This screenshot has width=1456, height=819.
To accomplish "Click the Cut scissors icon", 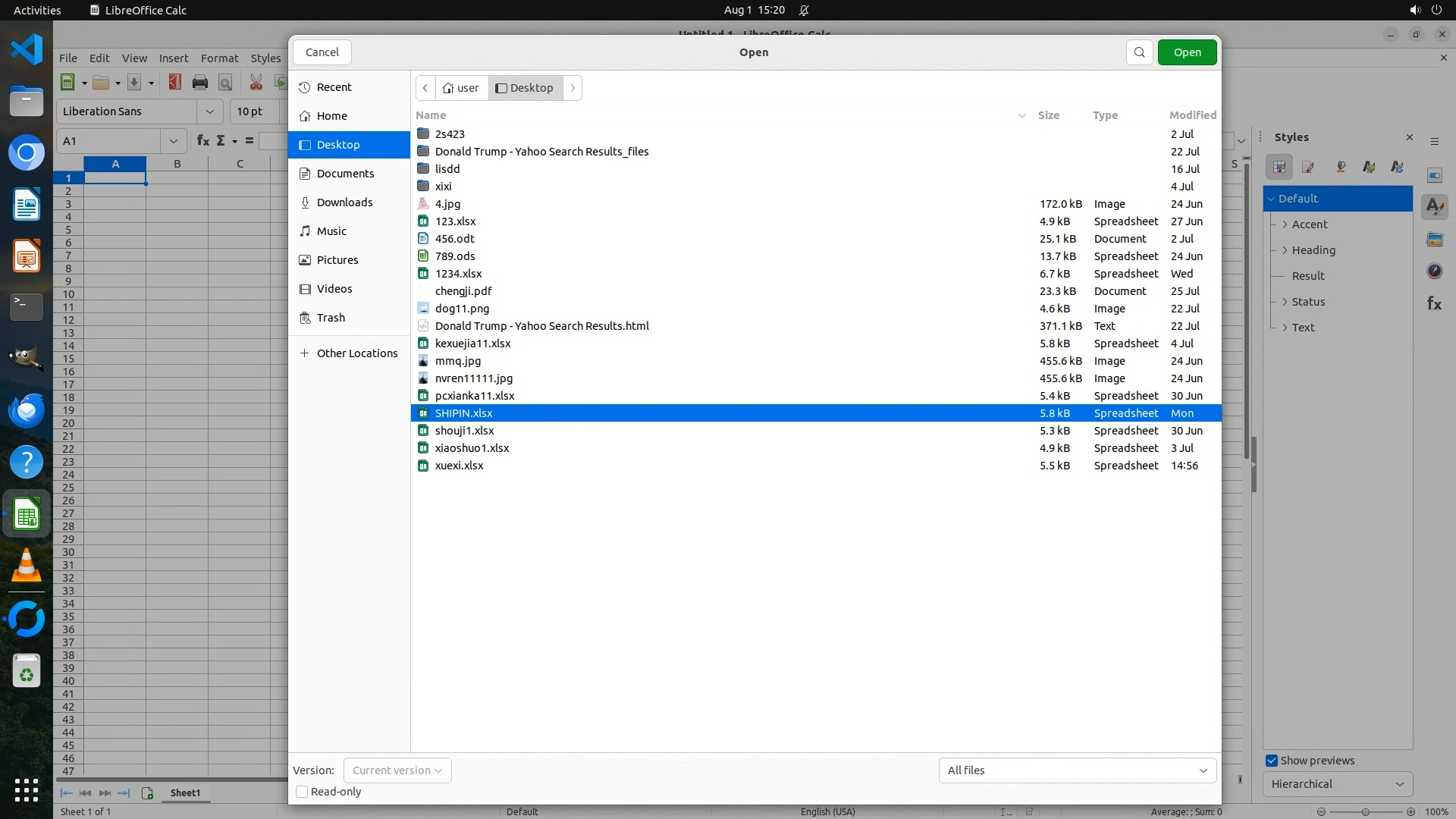I will point(256,83).
